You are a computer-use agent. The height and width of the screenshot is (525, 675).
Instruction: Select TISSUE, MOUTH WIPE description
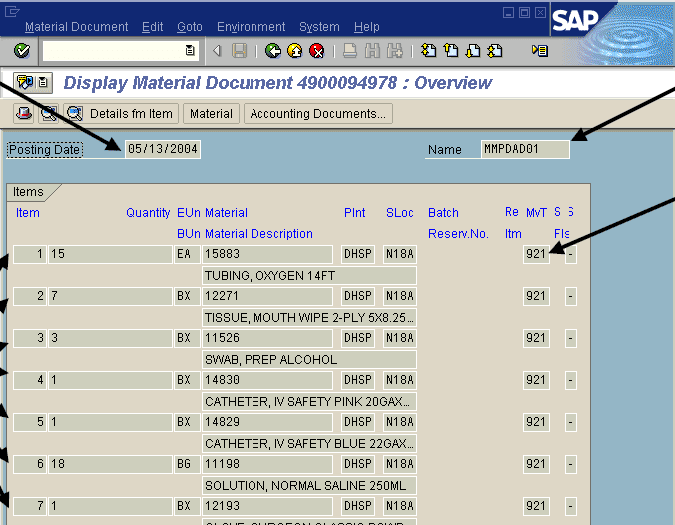310,318
